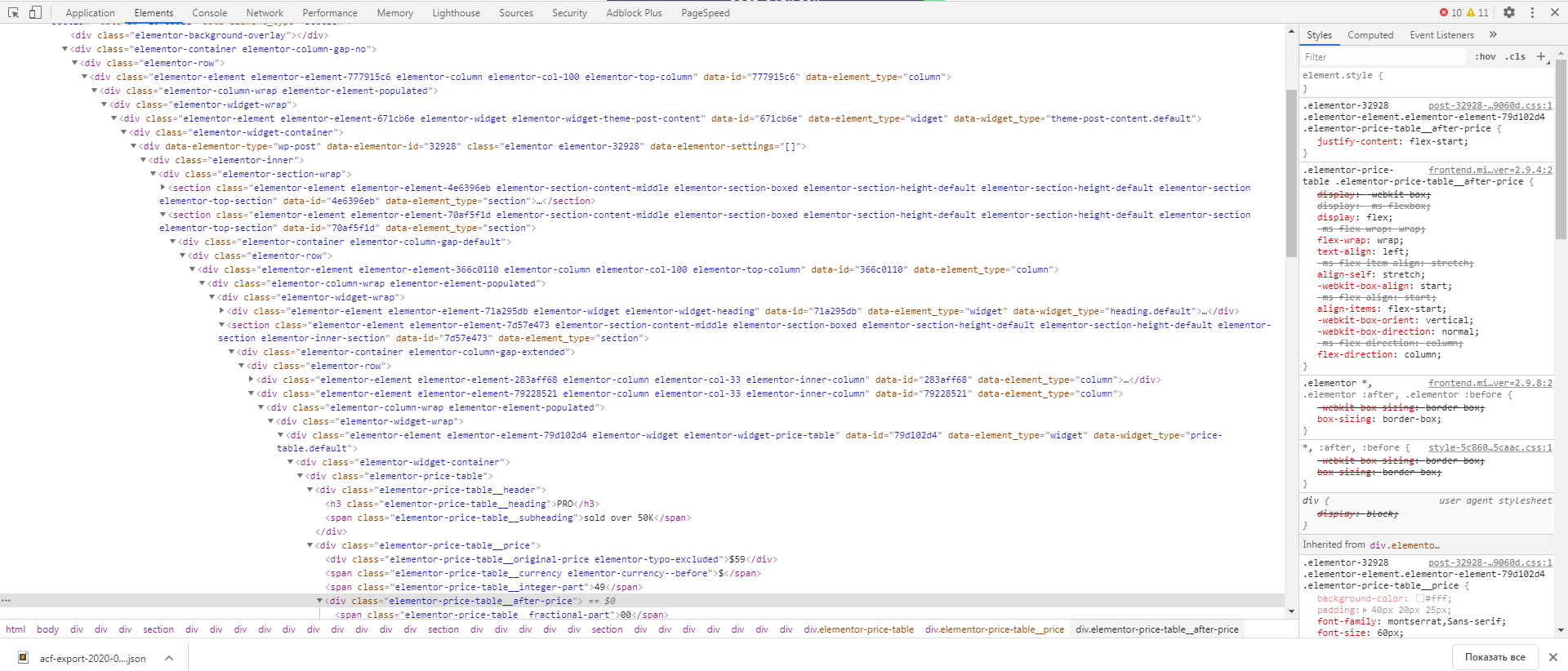Collapse the elementor-widget-container div under price-table widget
The width and height of the screenshot is (1568, 671).
291,462
